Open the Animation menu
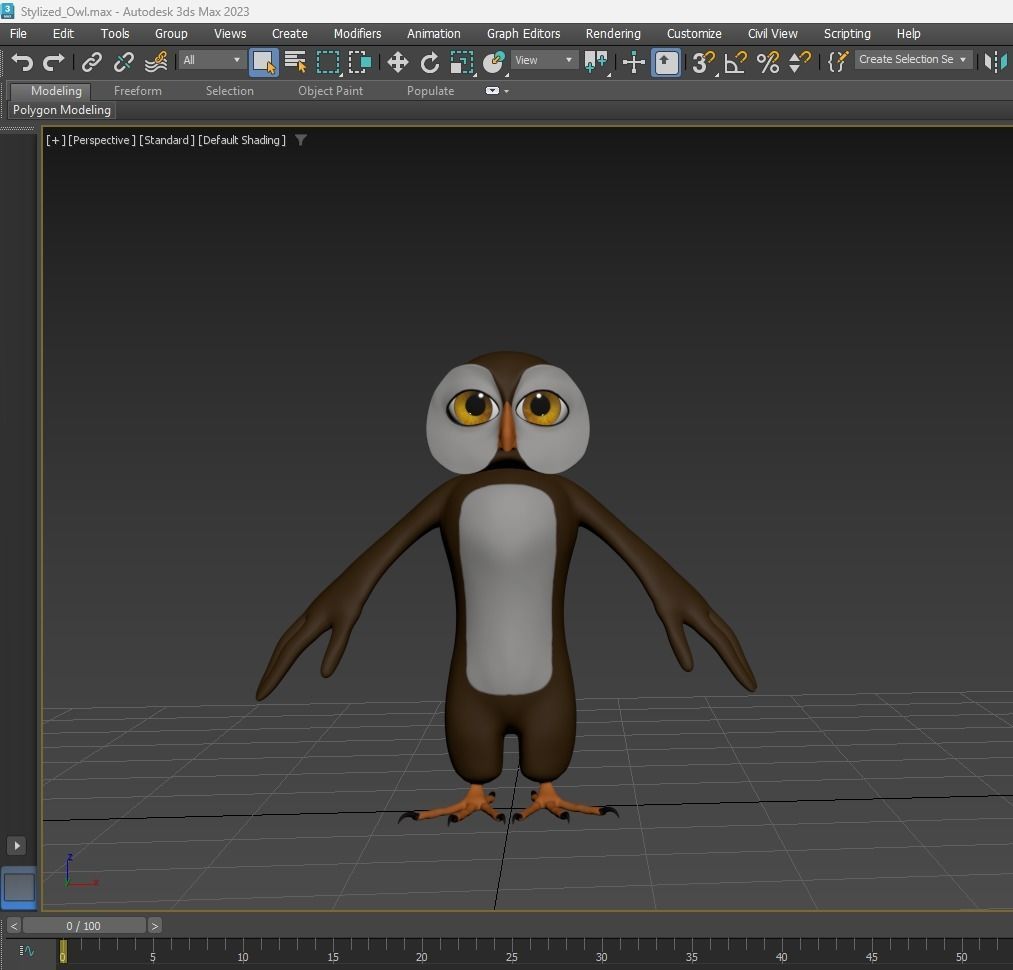Viewport: 1013px width, 970px height. 433,34
